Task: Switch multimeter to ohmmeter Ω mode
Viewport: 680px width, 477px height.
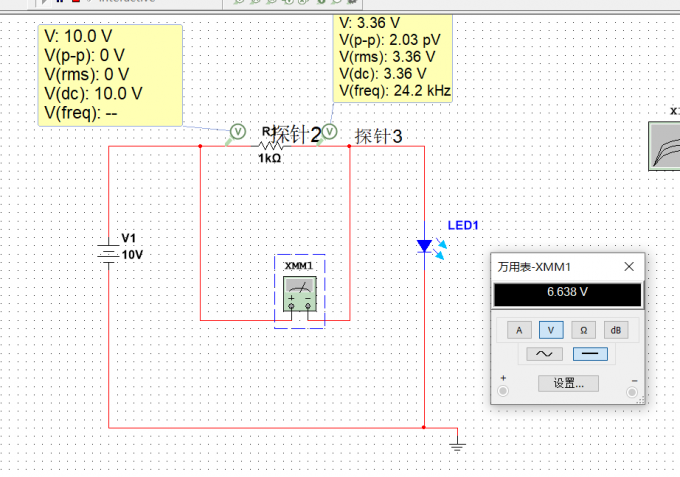Action: pos(583,330)
